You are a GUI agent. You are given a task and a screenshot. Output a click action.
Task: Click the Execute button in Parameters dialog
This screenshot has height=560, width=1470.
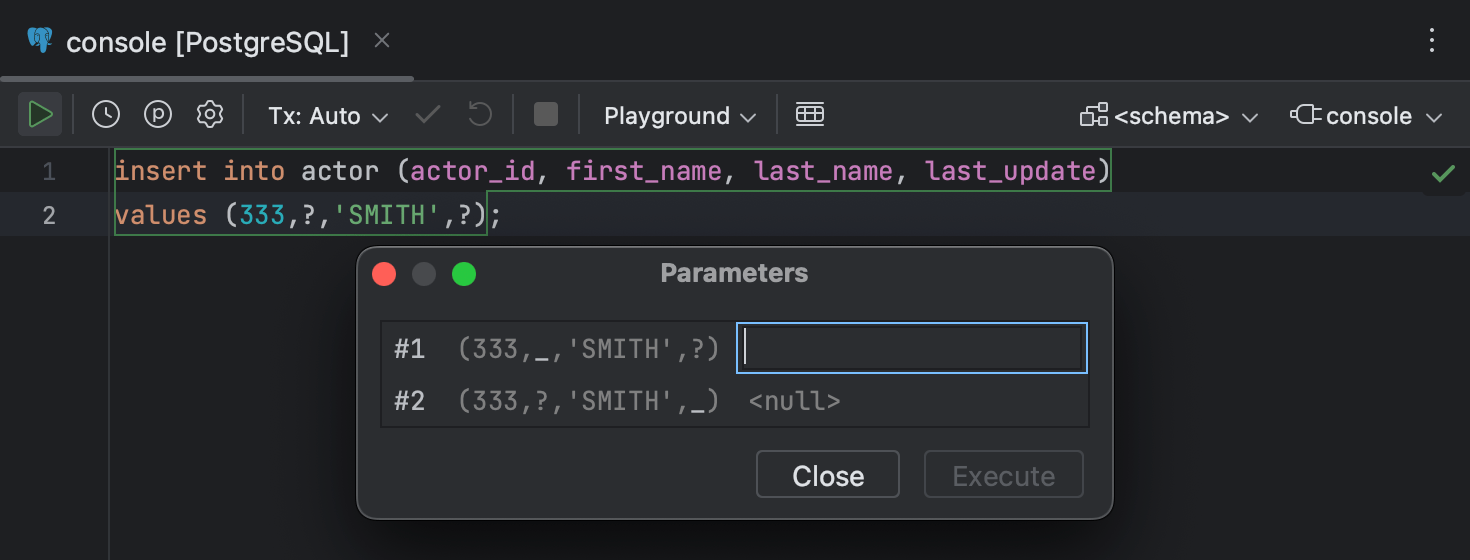tap(1003, 475)
